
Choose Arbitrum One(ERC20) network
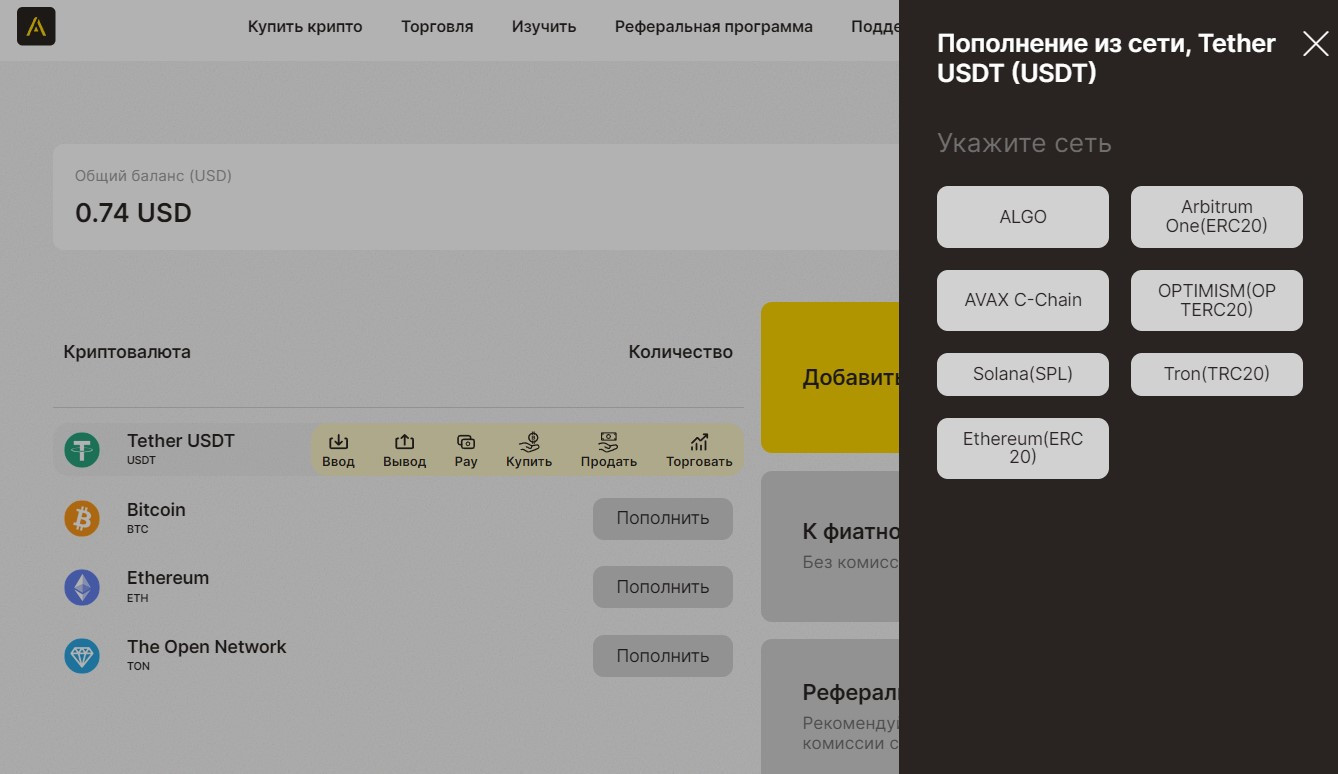pos(1216,217)
